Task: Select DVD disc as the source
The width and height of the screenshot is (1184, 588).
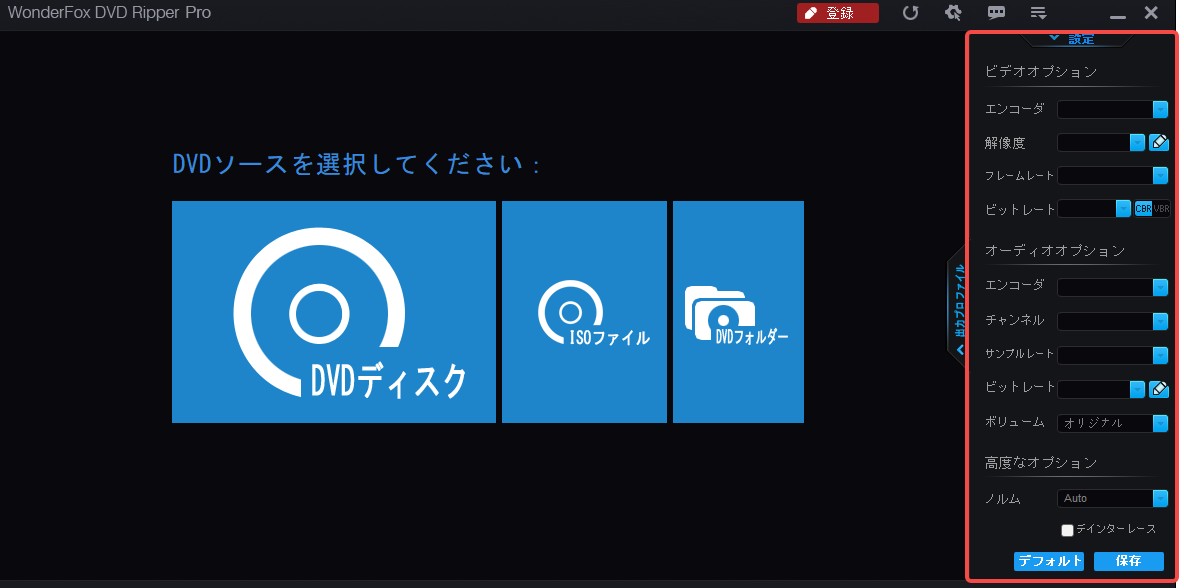Action: coord(333,311)
